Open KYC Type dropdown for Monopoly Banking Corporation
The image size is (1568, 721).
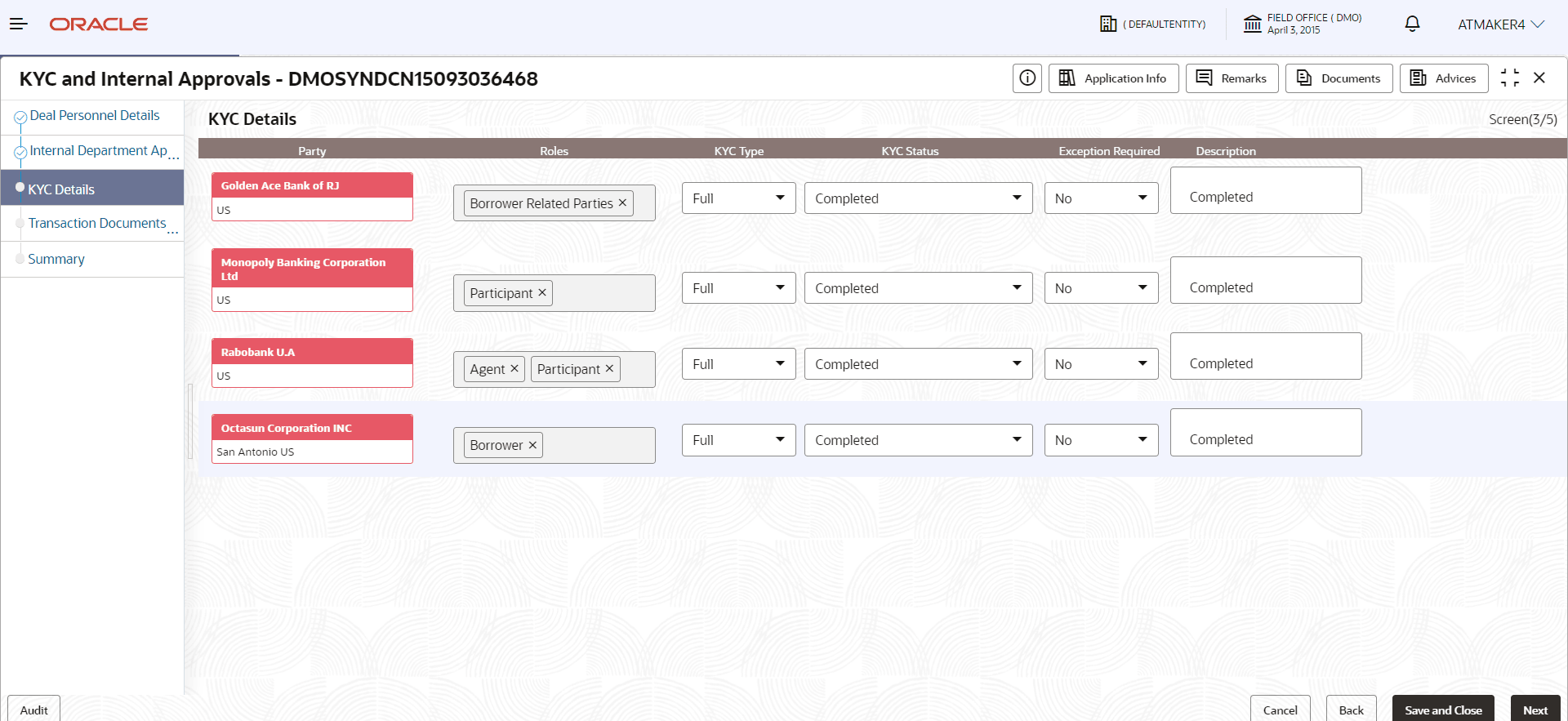pos(739,288)
